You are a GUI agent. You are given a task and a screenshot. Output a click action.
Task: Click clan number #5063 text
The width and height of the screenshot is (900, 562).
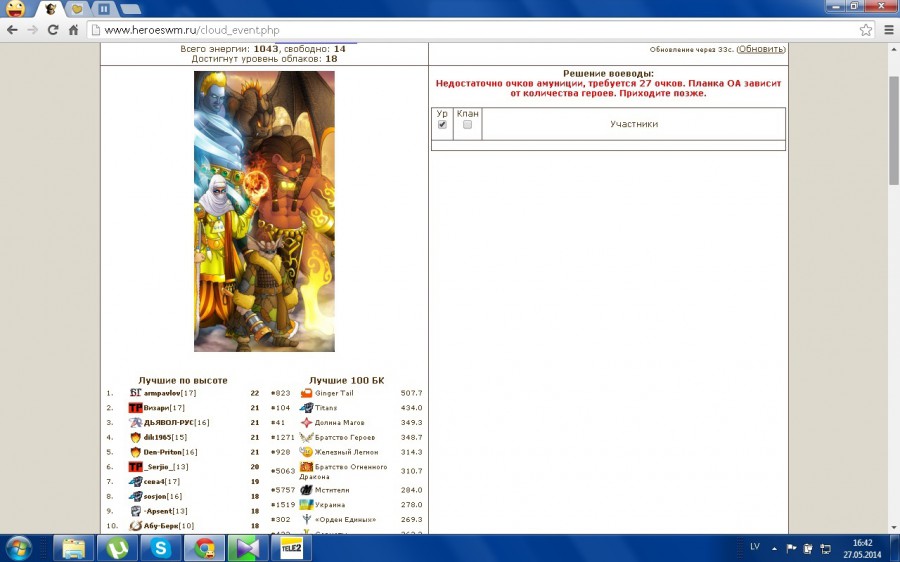[283, 471]
